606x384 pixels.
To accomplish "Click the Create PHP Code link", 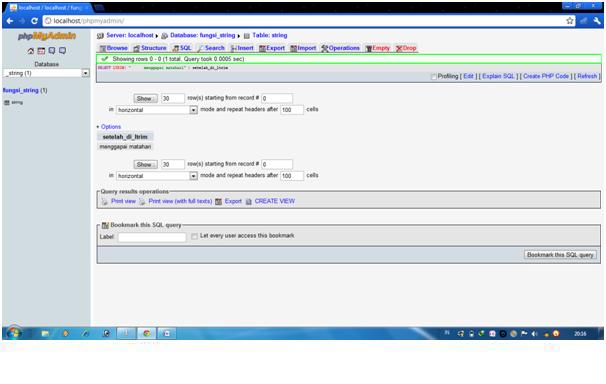I will coord(546,76).
